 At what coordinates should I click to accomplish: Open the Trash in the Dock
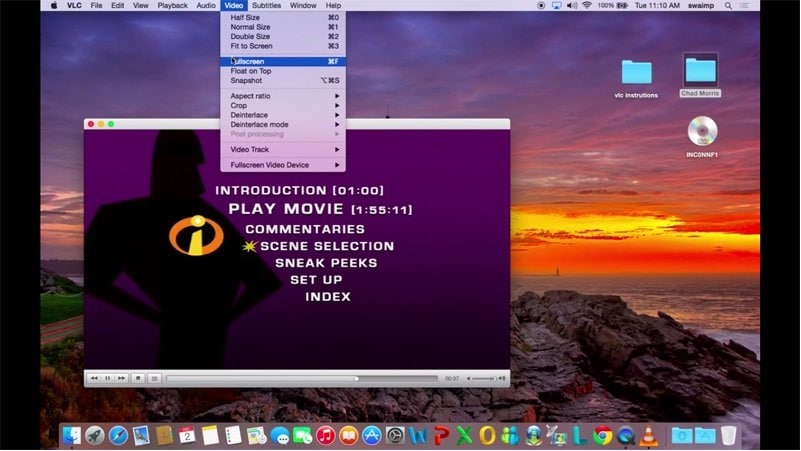click(728, 436)
